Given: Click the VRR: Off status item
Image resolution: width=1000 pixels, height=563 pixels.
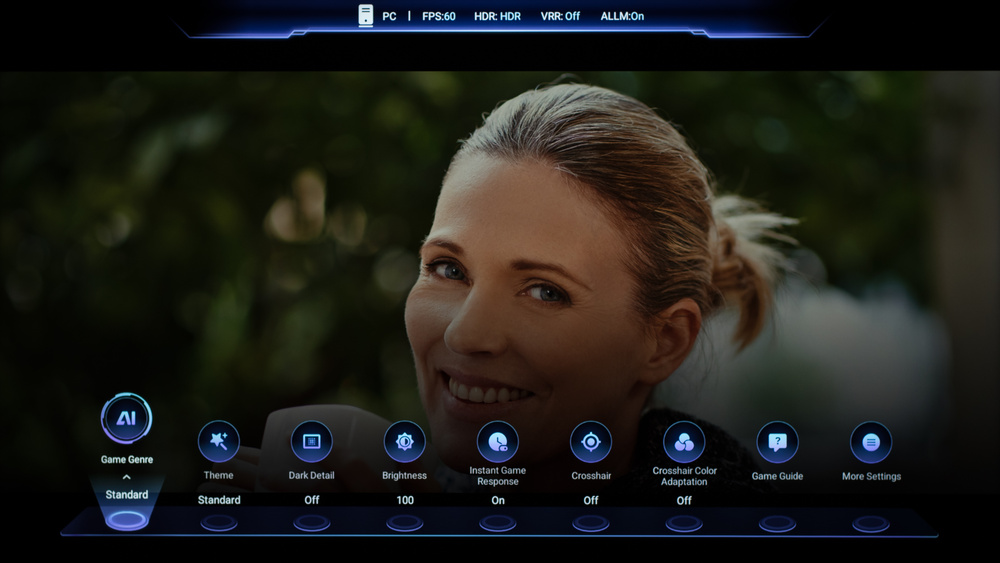Looking at the screenshot, I should click(x=558, y=17).
